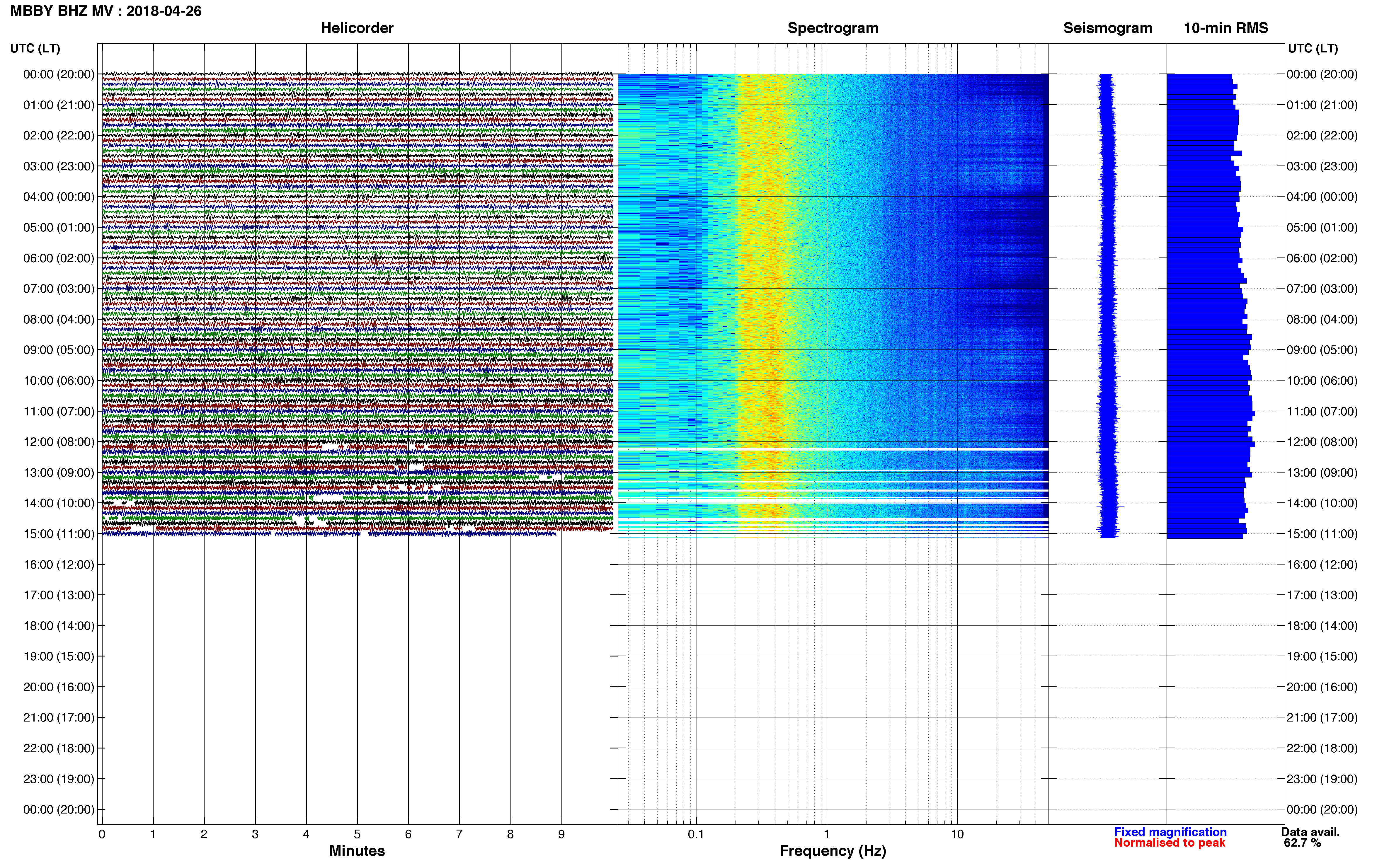The image size is (1389, 868).
Task: Click the '0.1' frequency tick label
Action: point(696,834)
